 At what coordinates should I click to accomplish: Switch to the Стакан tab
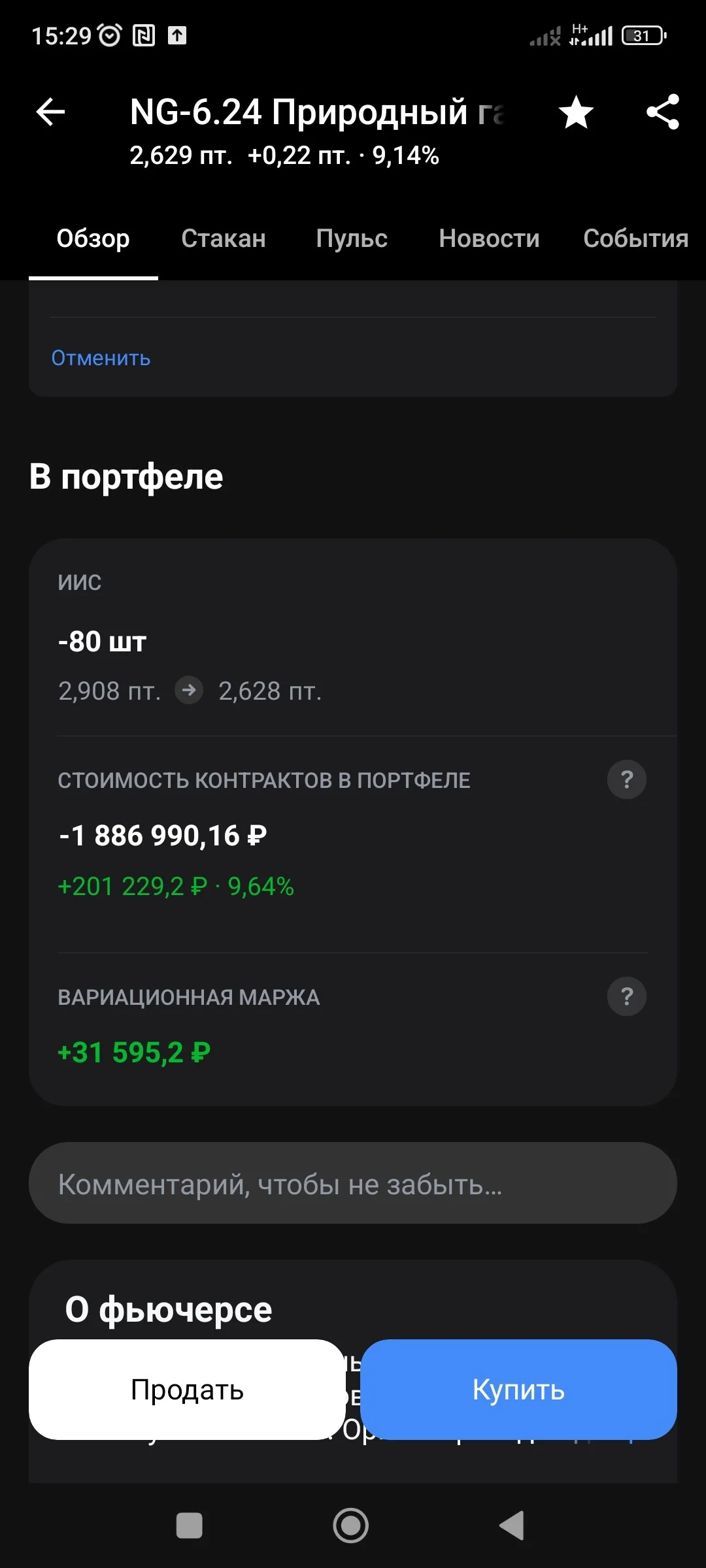(x=224, y=238)
